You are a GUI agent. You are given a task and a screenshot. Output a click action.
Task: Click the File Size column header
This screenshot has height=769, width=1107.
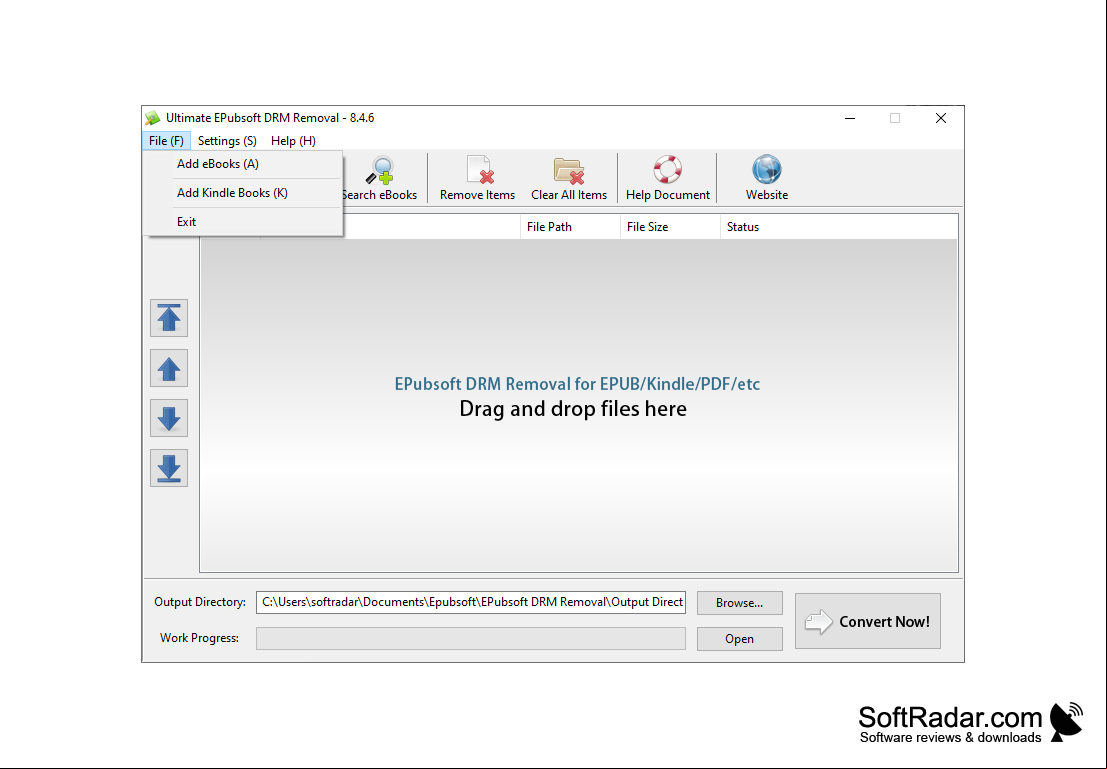[x=670, y=227]
